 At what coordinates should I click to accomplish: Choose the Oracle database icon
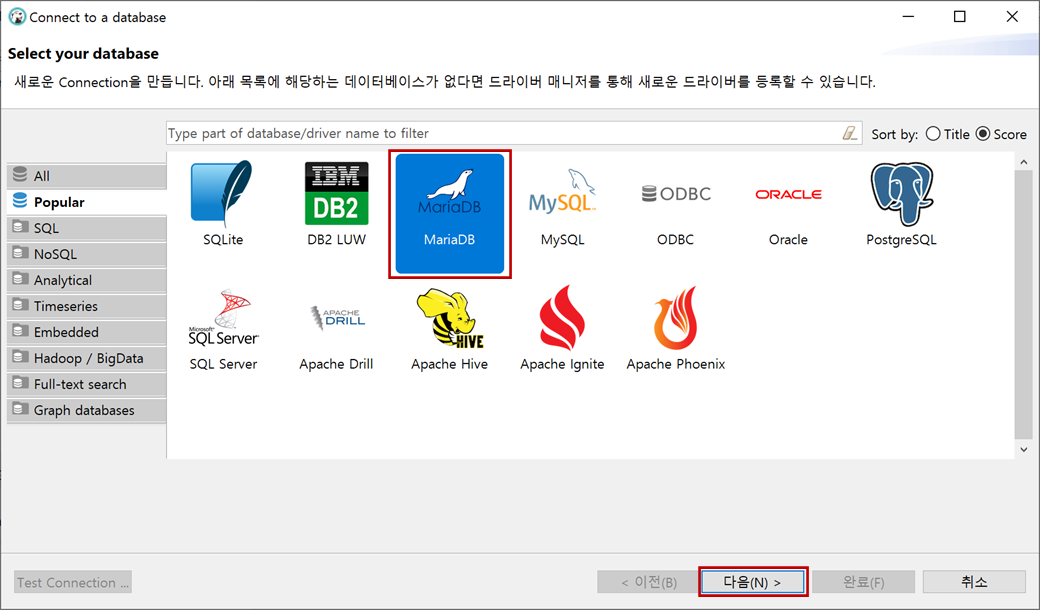[x=788, y=194]
